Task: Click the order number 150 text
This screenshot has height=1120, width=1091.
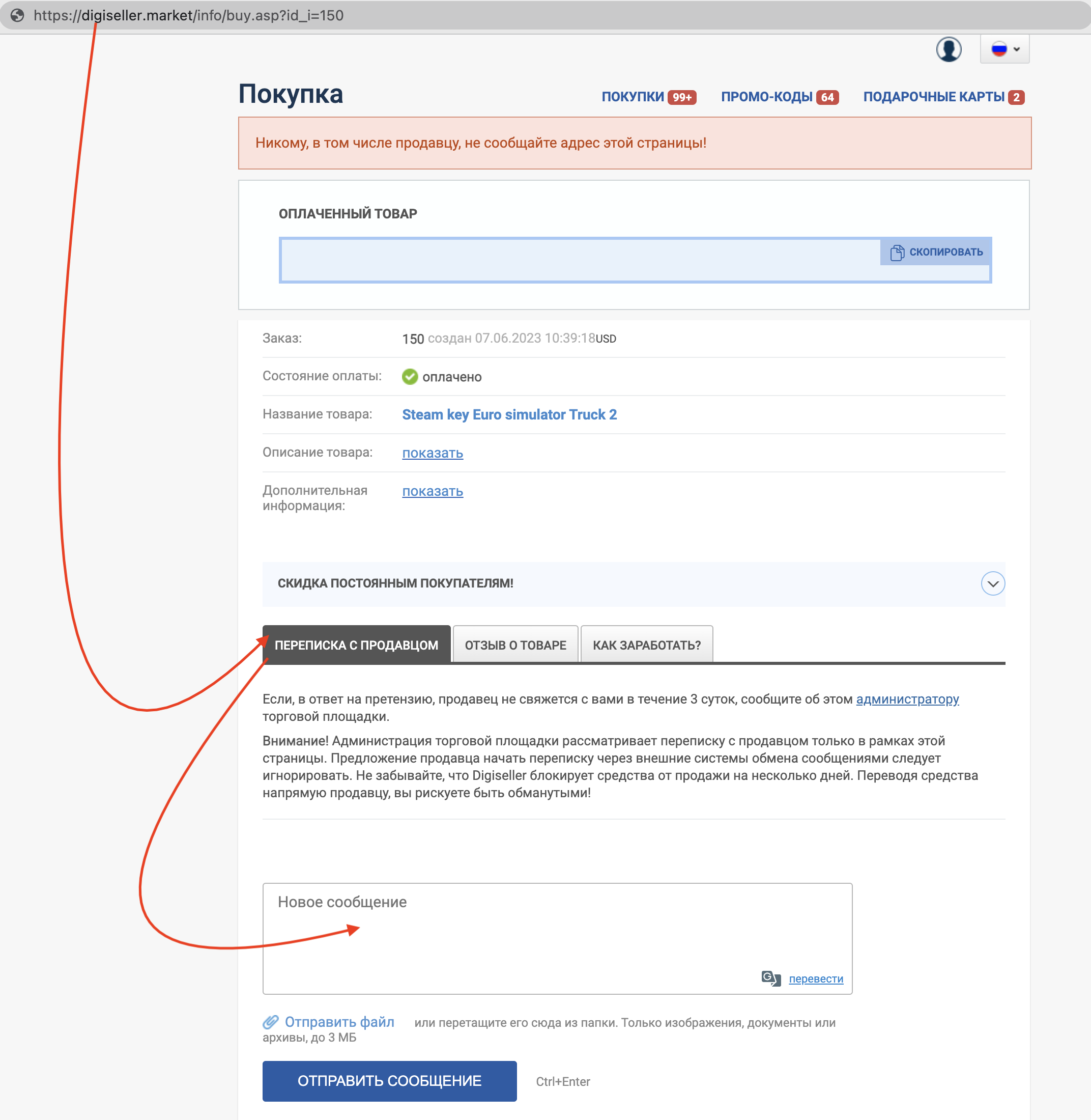Action: pos(413,339)
